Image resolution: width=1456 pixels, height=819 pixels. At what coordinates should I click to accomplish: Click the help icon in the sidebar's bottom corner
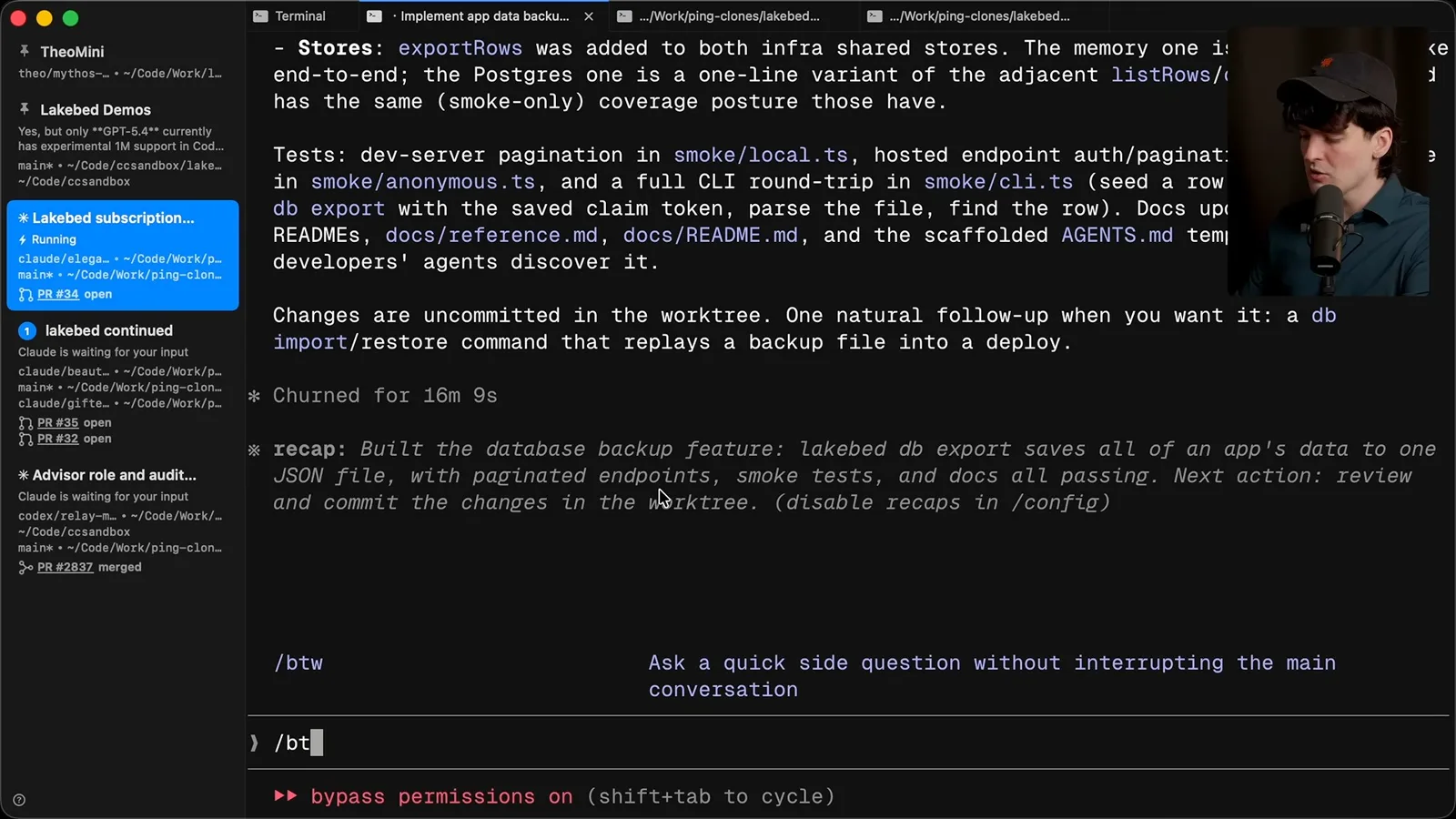pyautogui.click(x=19, y=800)
